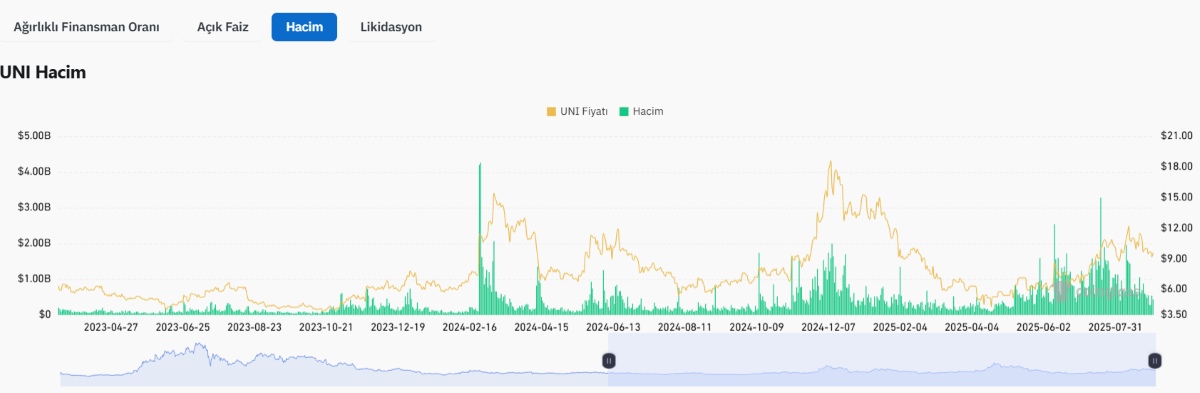This screenshot has width=1200, height=393.
Task: Open the Açık Faiz tab
Action: coord(224,27)
